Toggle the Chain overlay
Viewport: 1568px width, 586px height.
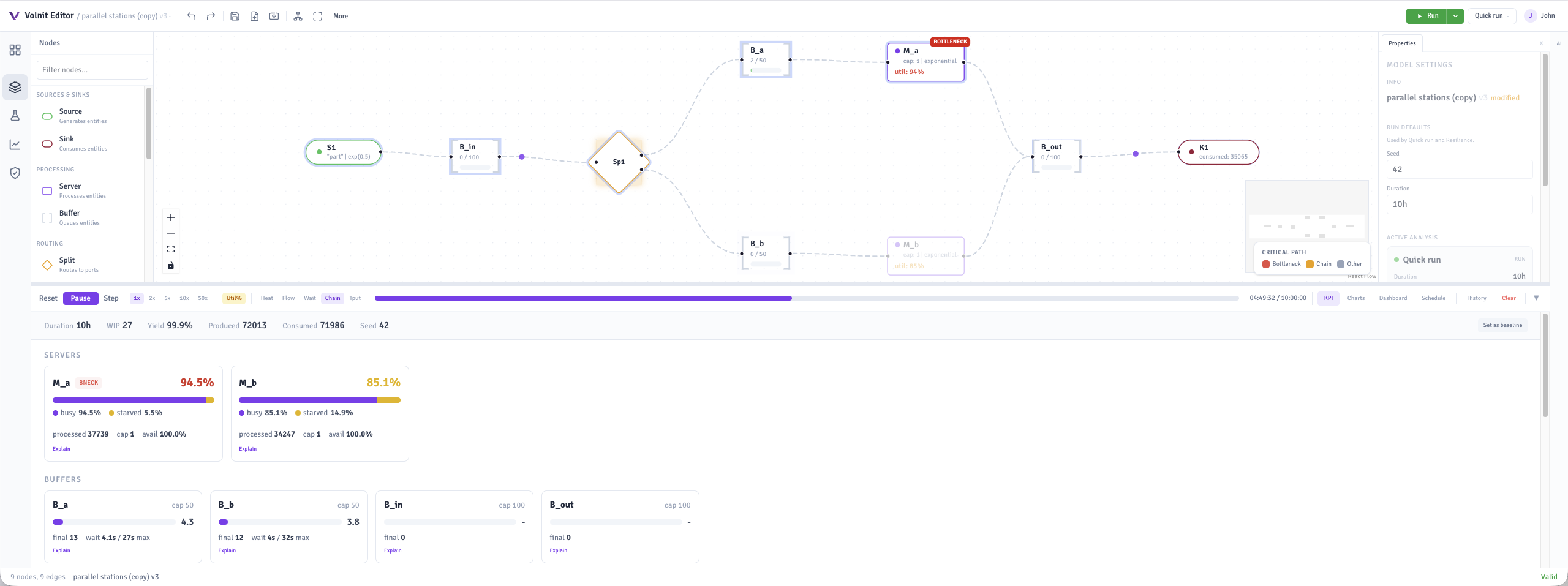(x=333, y=298)
